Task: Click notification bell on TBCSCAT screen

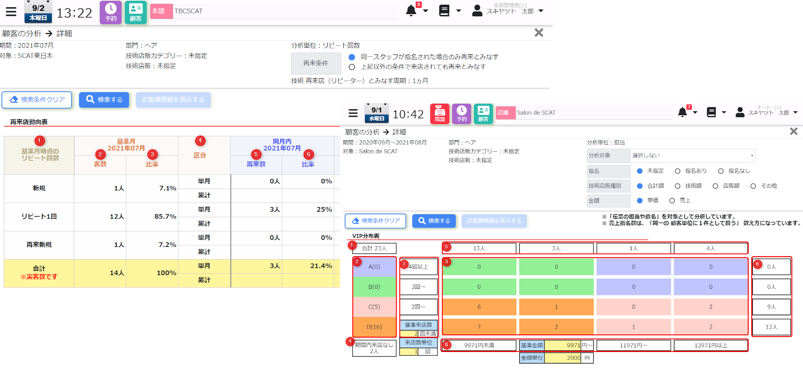Action: (411, 11)
